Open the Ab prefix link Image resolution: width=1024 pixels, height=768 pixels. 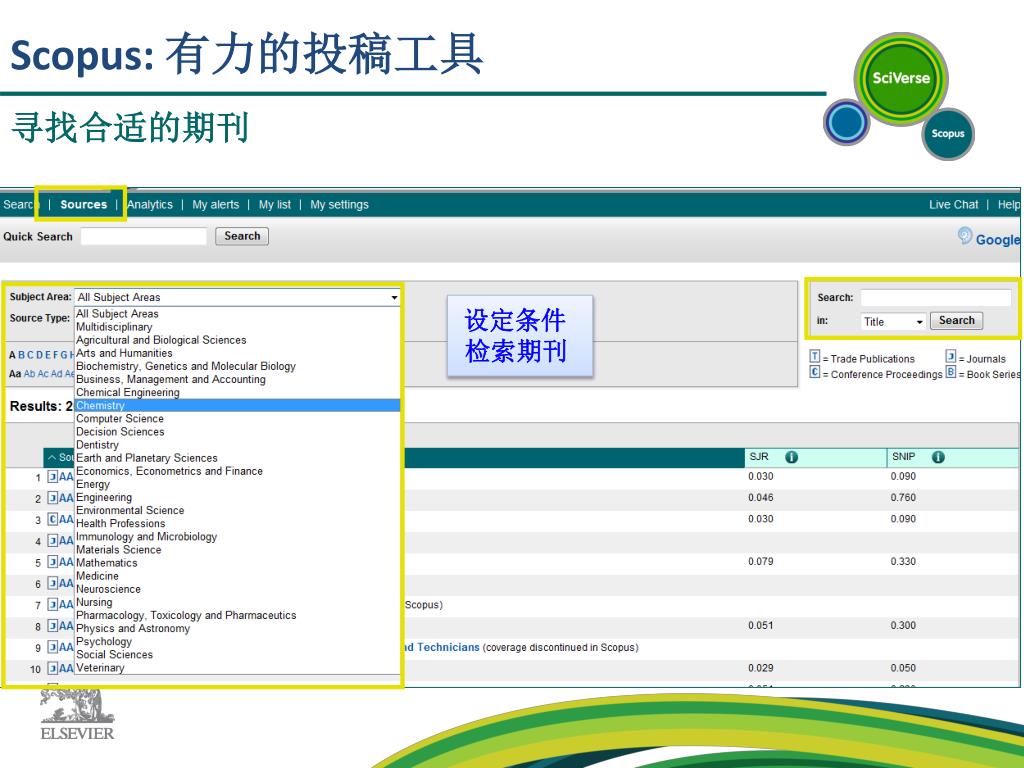point(29,374)
